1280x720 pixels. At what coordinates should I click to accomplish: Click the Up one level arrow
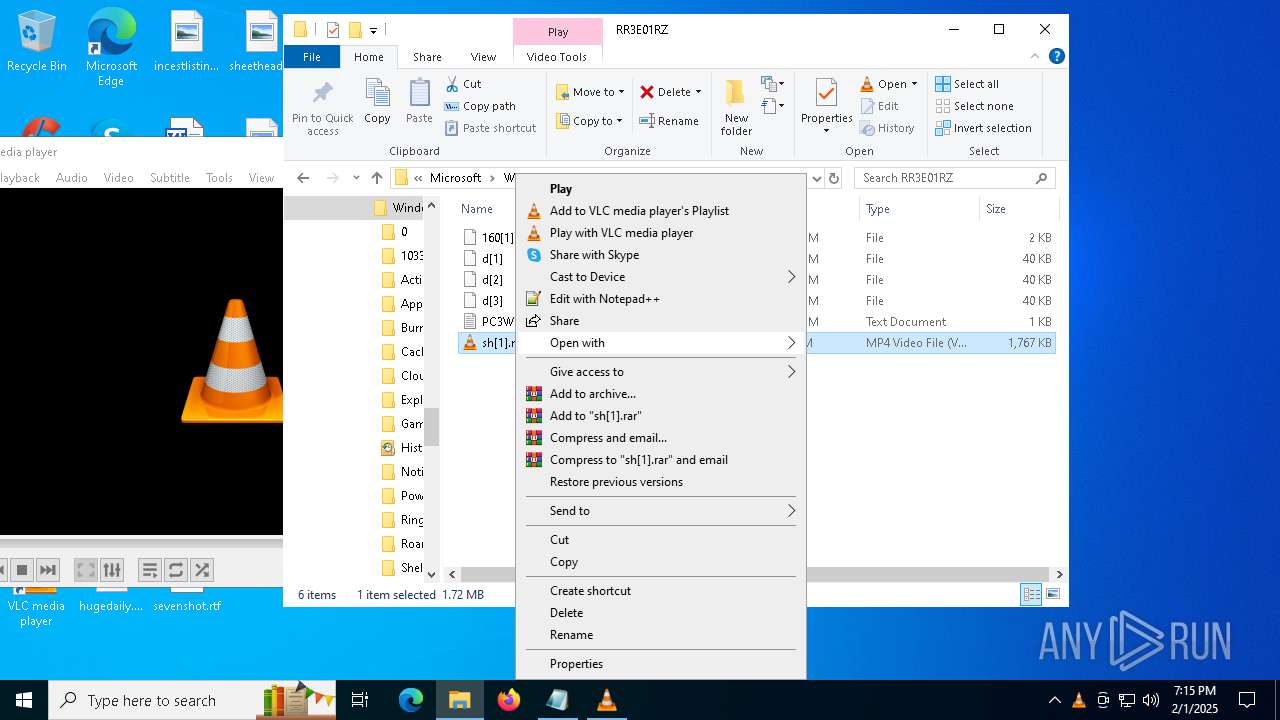coord(377,178)
